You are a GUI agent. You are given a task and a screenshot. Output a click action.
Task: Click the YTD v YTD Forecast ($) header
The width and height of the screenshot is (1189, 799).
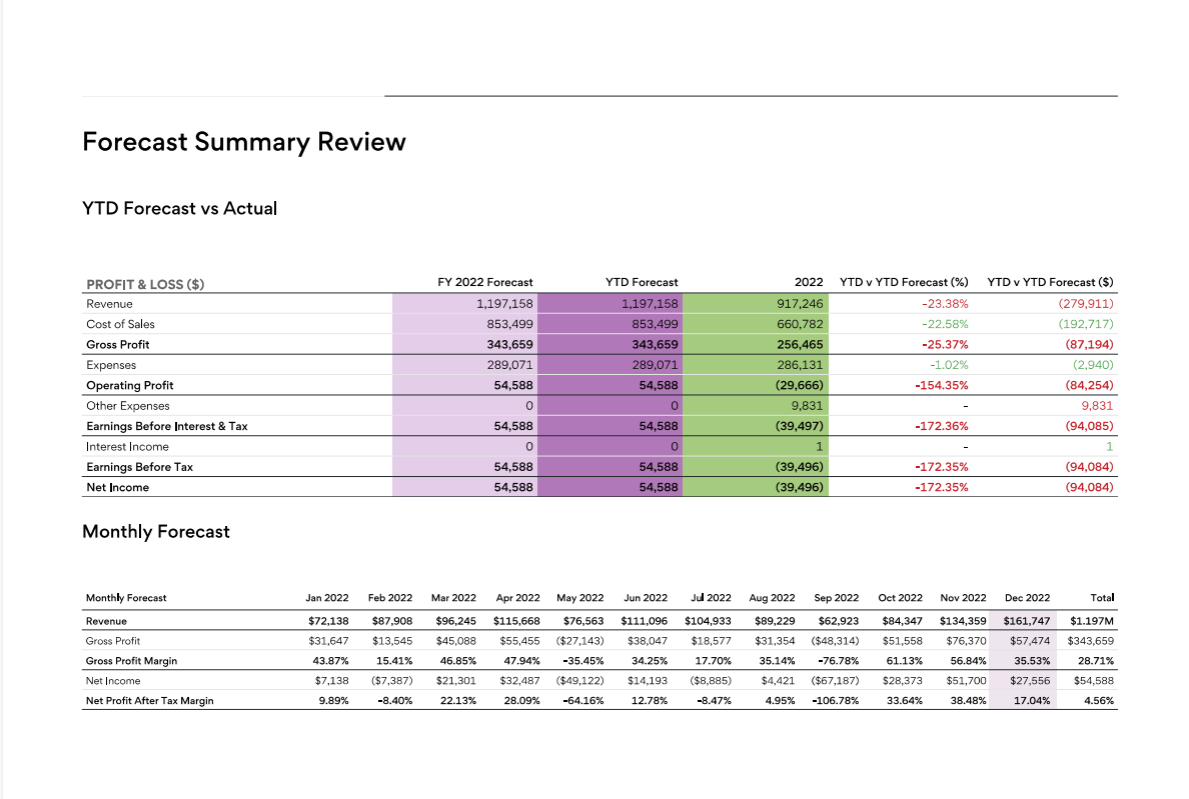pyautogui.click(x=1050, y=283)
